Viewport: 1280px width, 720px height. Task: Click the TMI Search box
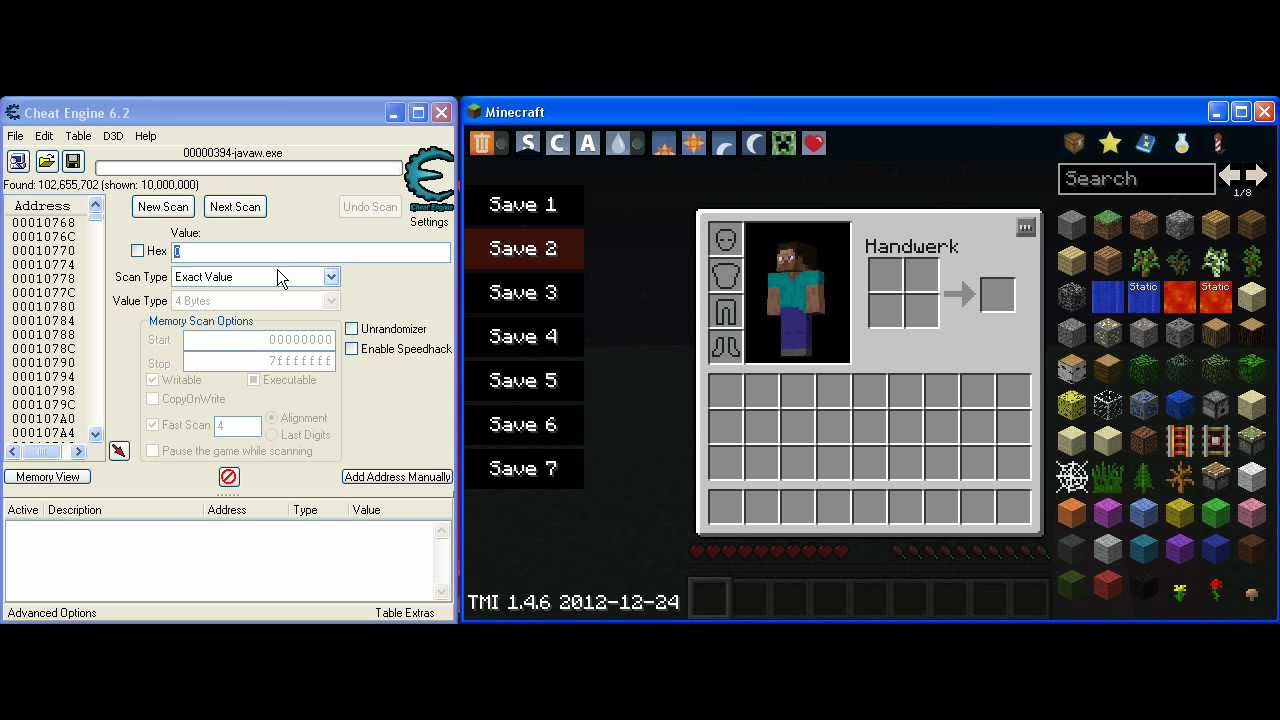tap(1136, 179)
